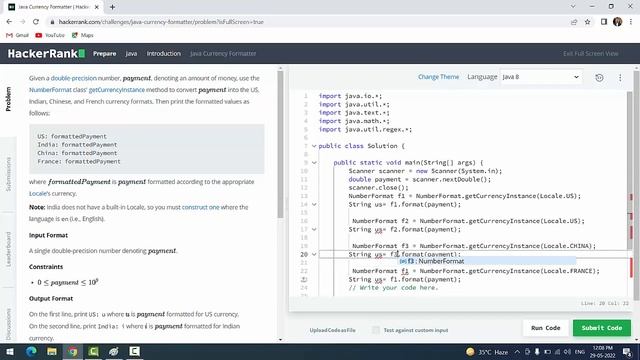Click the Run Code button

point(545,328)
